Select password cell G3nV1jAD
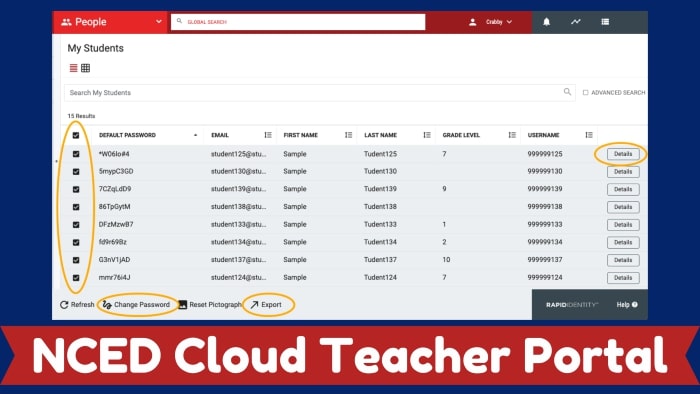700x394 pixels. (114, 260)
